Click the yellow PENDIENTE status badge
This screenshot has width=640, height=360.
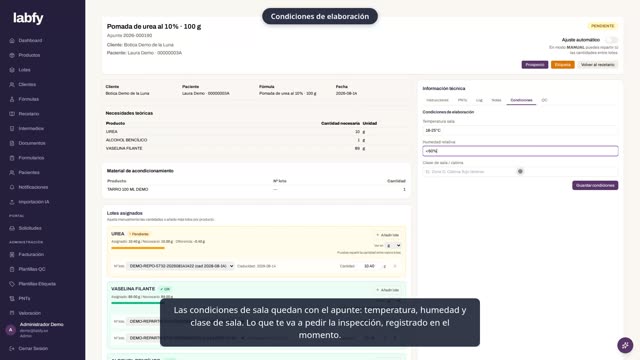[x=602, y=26]
